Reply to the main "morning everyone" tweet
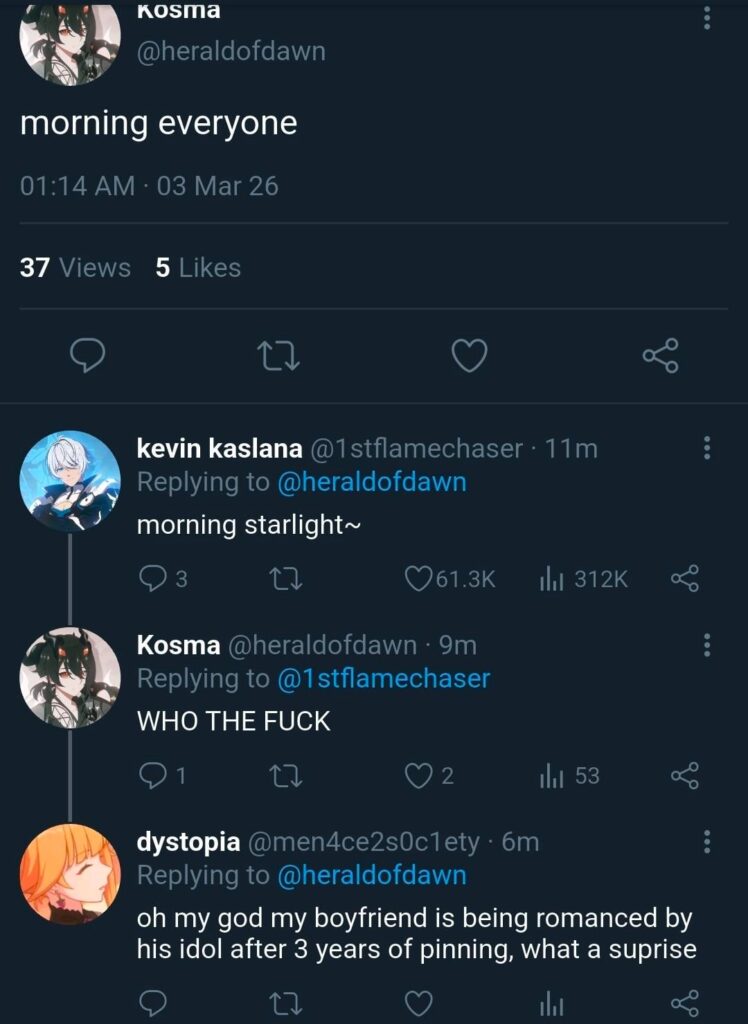The width and height of the screenshot is (748, 1024). [89, 355]
